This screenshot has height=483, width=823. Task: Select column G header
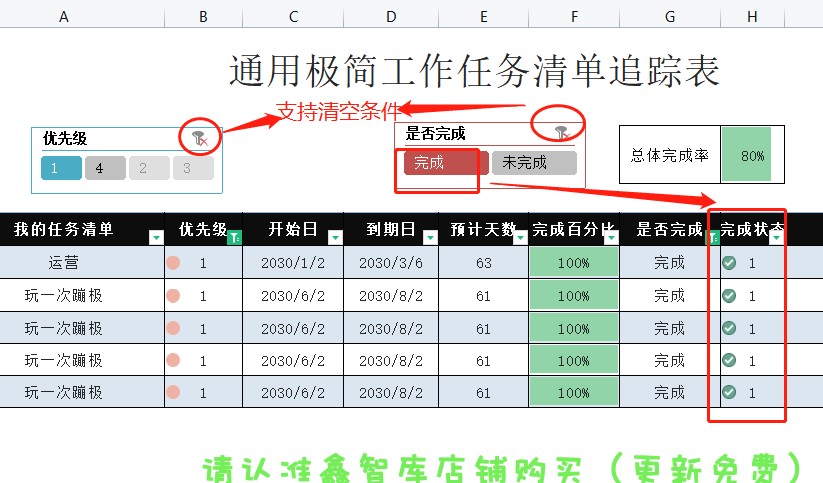(x=670, y=17)
